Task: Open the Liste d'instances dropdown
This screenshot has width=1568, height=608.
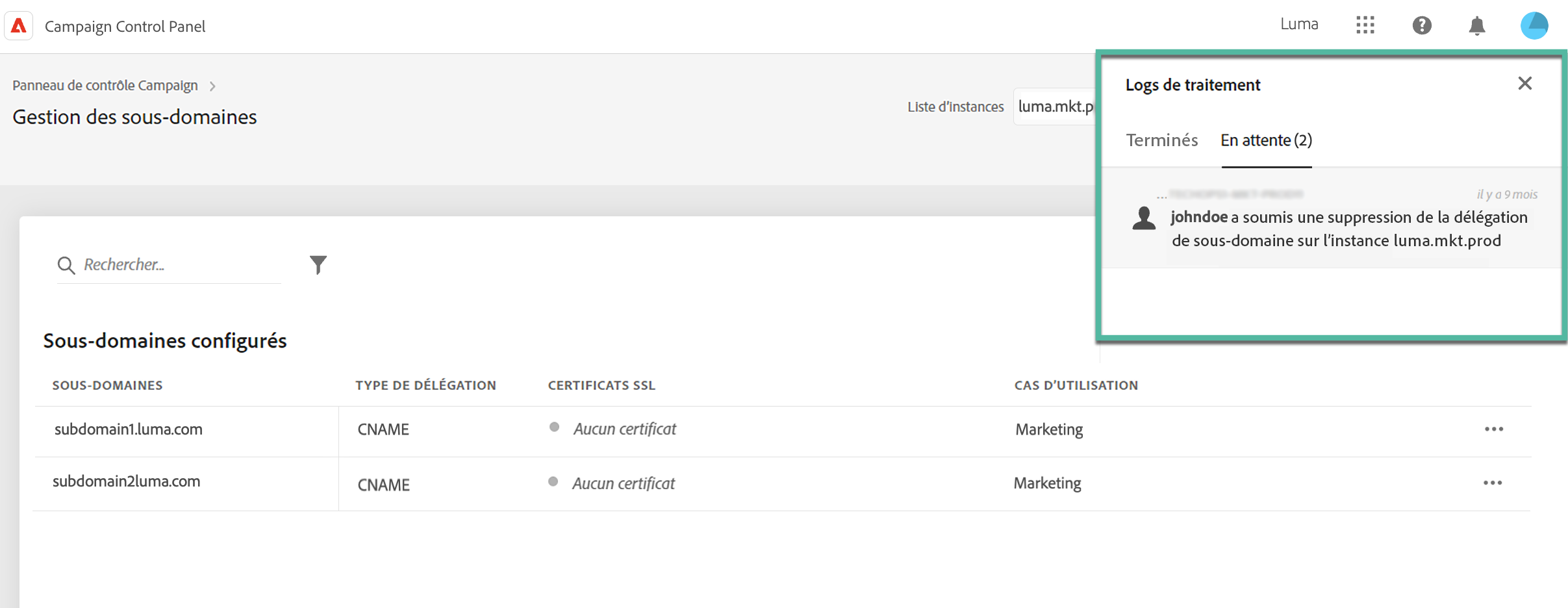Action: point(1055,107)
